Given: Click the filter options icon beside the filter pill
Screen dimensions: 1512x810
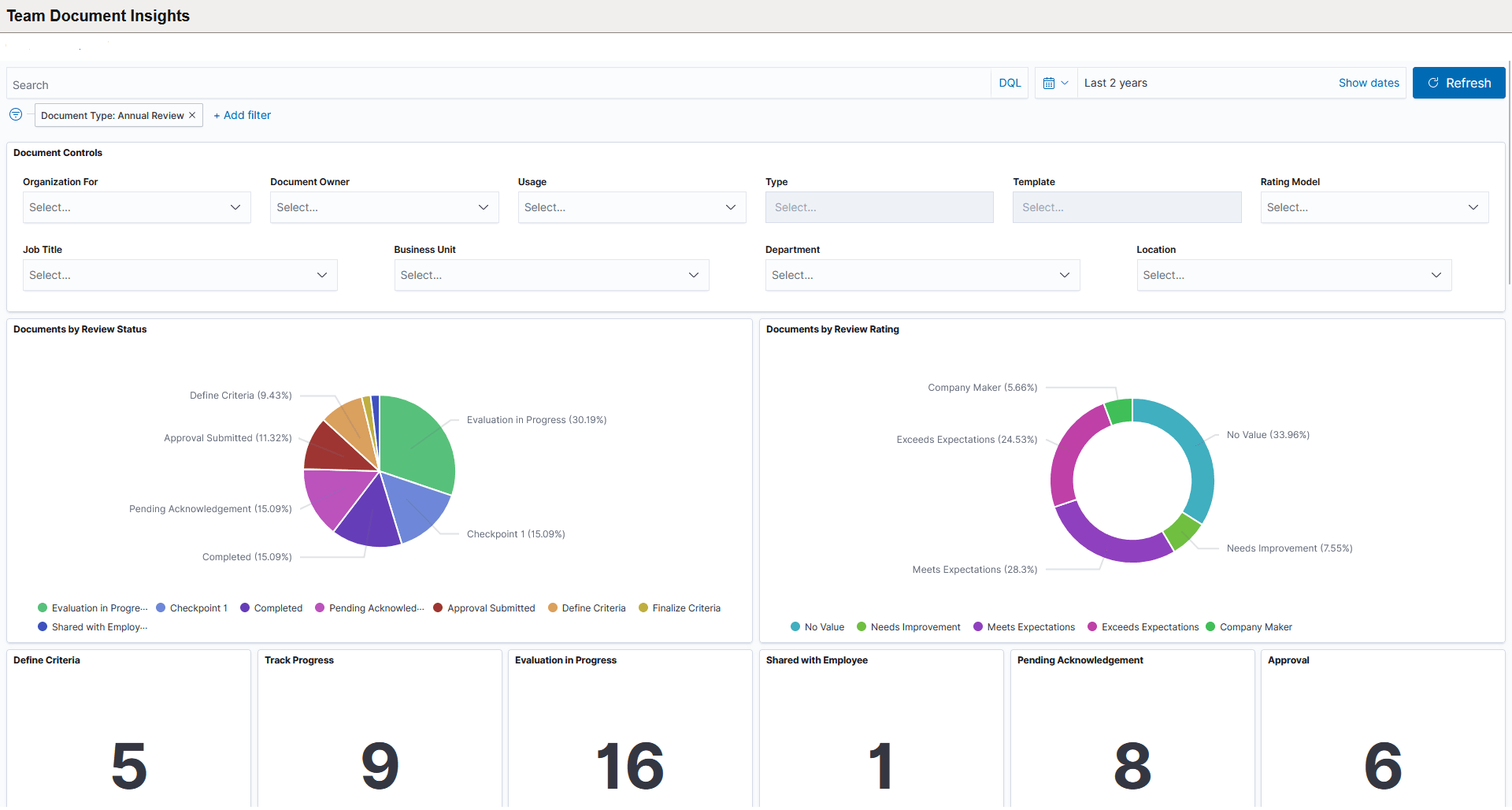Looking at the screenshot, I should pos(15,114).
